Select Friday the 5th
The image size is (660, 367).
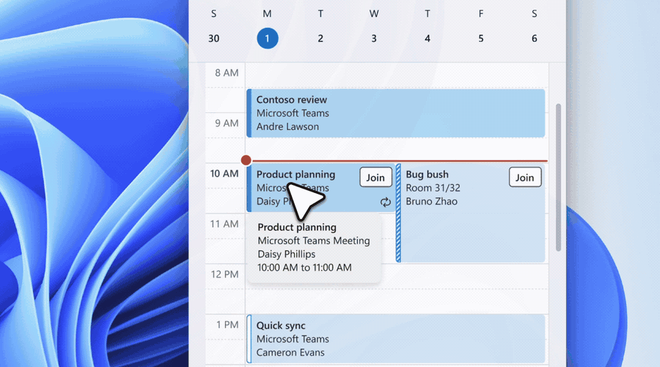481,38
